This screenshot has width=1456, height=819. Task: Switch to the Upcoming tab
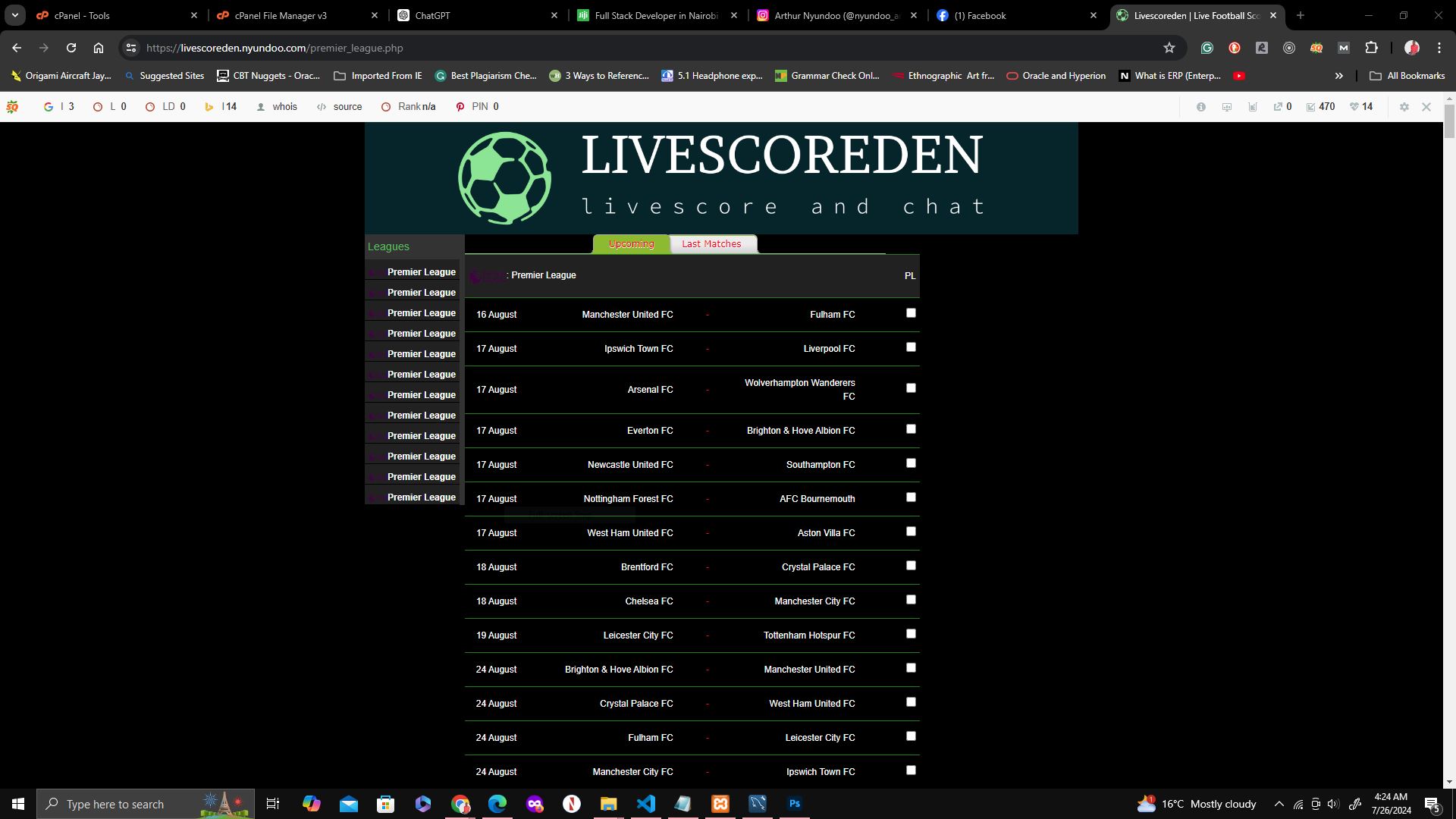tap(631, 244)
